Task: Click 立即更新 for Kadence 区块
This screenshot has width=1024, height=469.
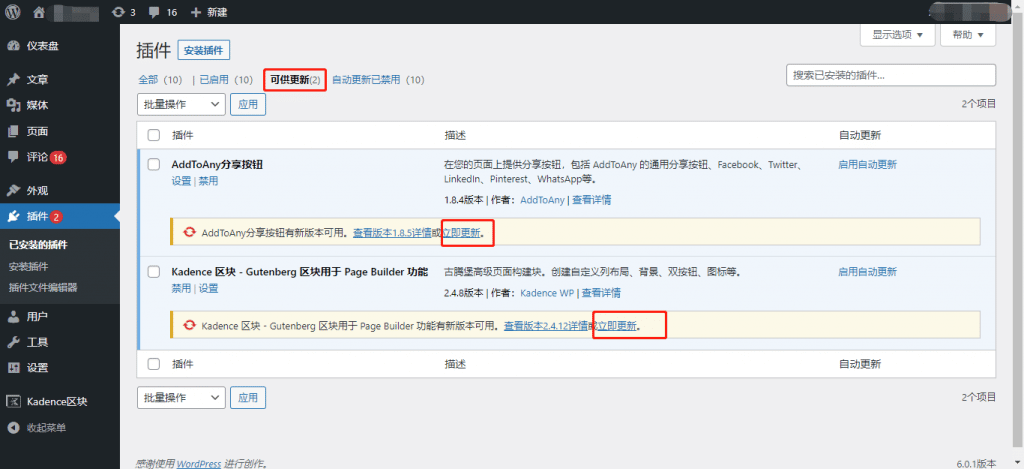Action: click(616, 325)
